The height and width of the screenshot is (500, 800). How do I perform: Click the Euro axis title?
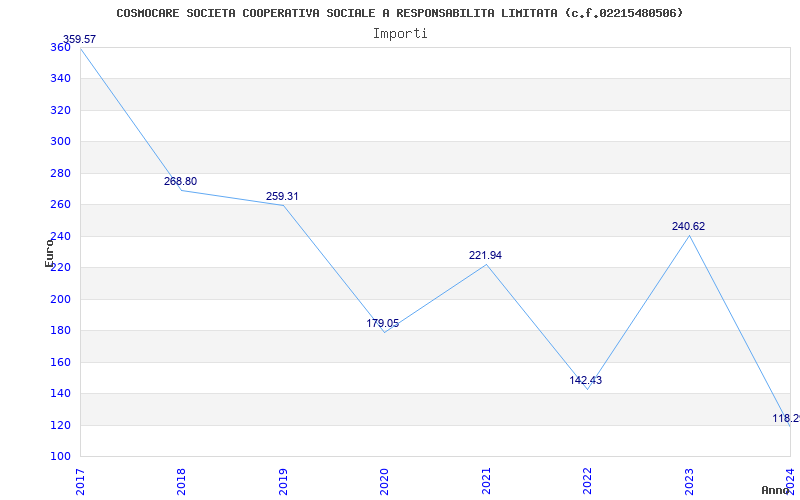click(49, 253)
